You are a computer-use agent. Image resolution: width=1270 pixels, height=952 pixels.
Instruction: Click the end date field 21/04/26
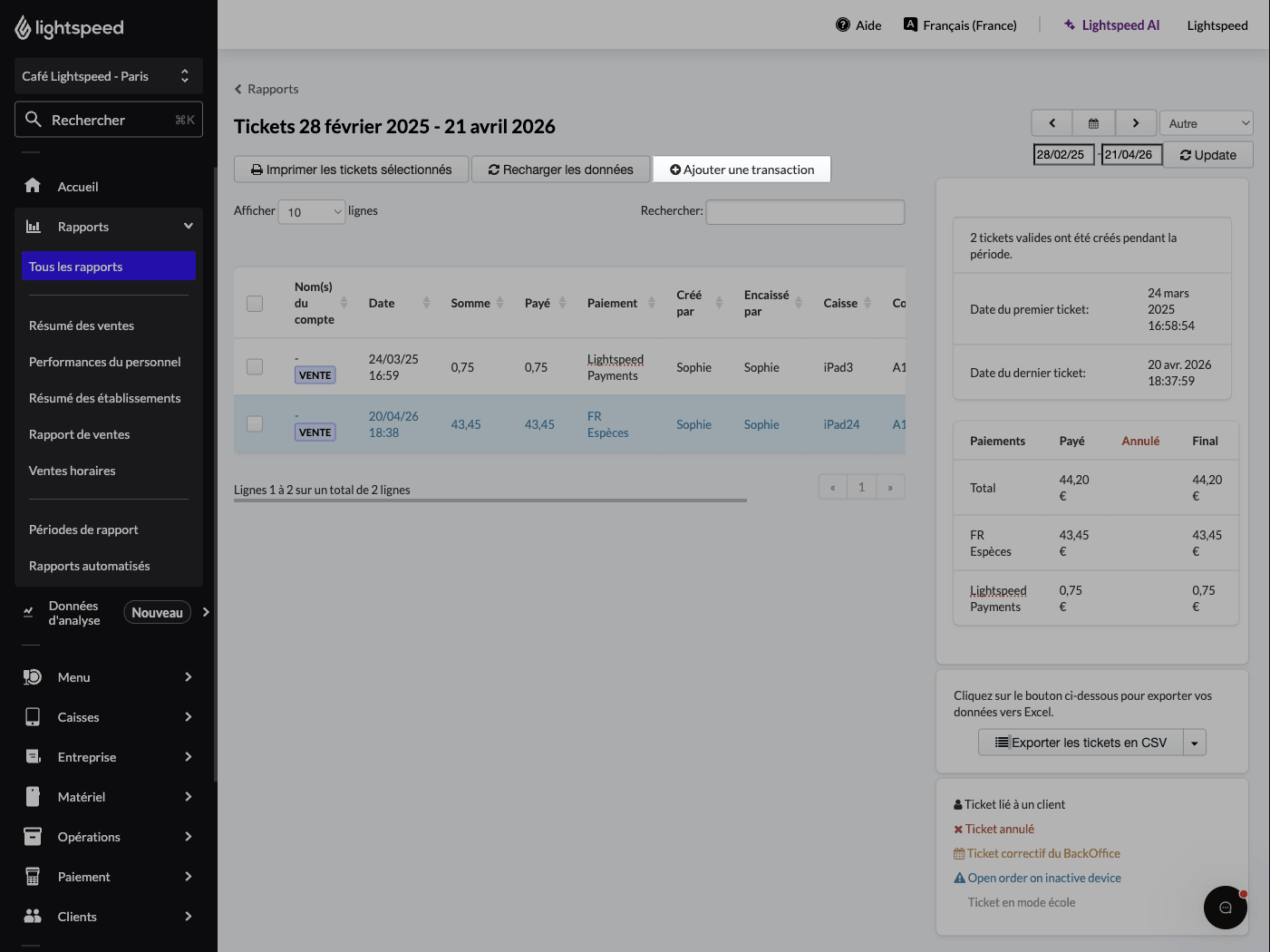[1132, 155]
